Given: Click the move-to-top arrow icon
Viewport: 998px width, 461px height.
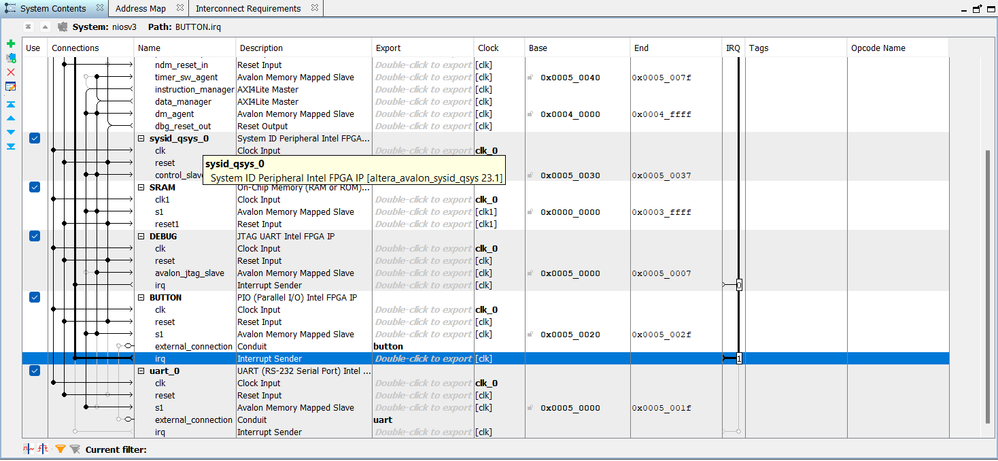Looking at the screenshot, I should pos(10,104).
